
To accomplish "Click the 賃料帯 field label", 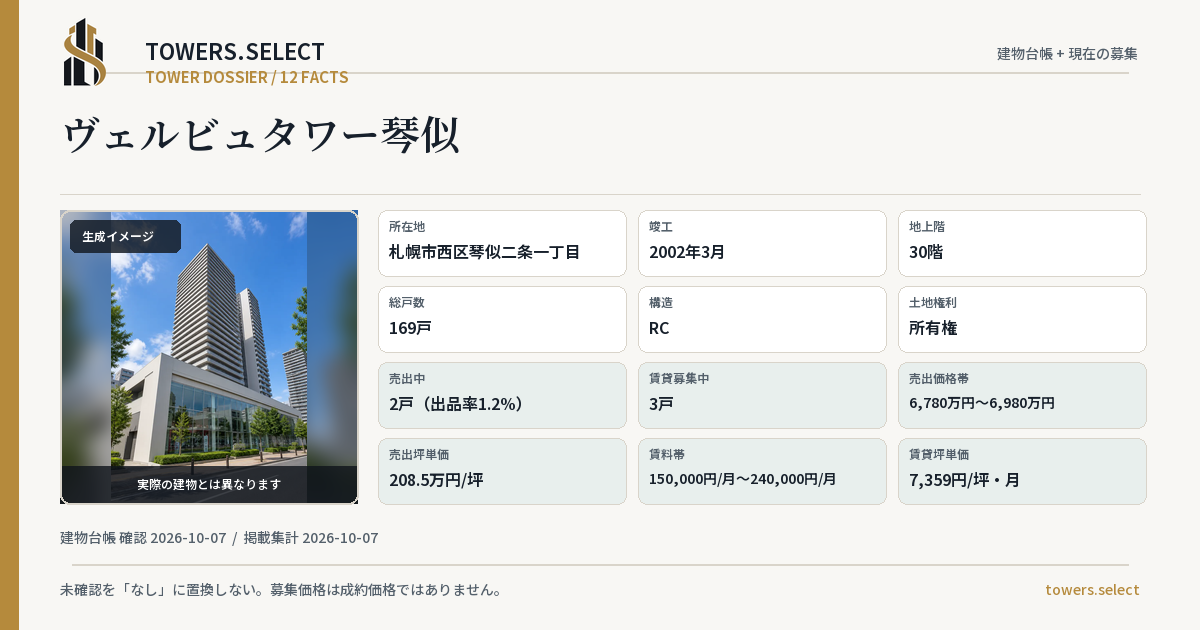I will coord(667,455).
